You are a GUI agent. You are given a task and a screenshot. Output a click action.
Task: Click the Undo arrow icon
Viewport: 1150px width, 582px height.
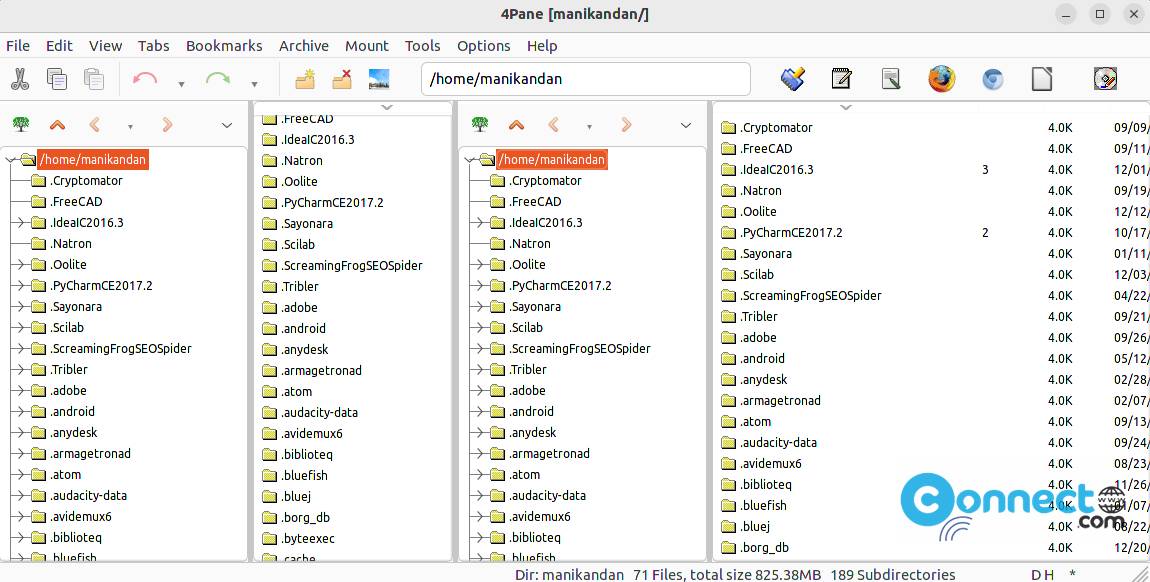coord(145,78)
